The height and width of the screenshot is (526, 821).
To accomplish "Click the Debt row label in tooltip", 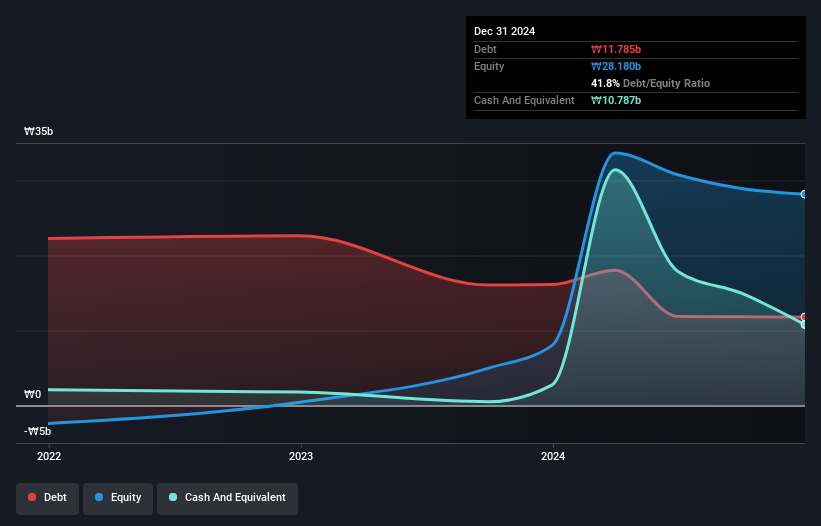I will pos(485,49).
